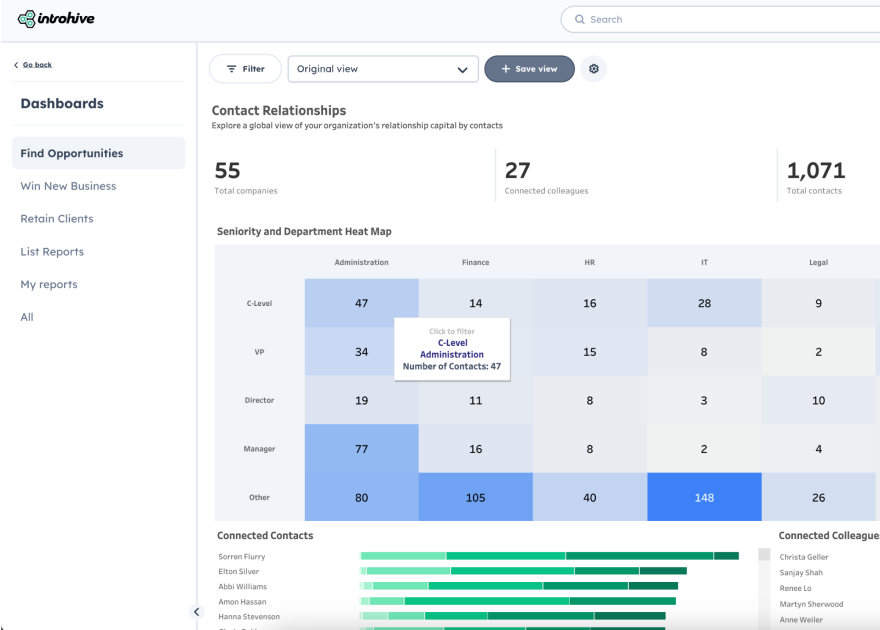Open My reports from the sidebar

[48, 284]
